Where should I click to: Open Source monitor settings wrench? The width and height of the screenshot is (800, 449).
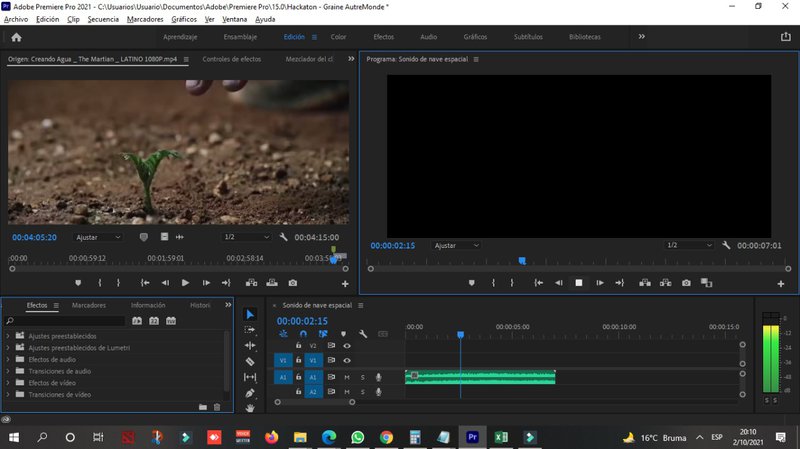tap(283, 237)
